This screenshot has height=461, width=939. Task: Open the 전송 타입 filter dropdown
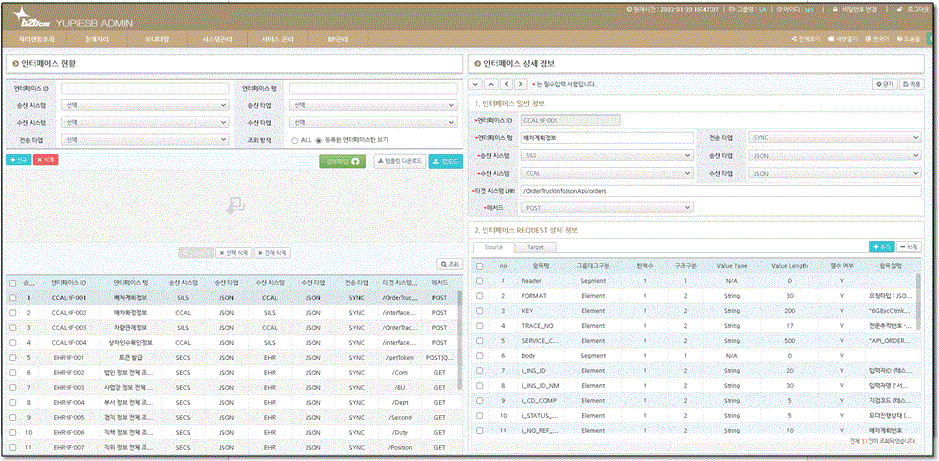145,139
